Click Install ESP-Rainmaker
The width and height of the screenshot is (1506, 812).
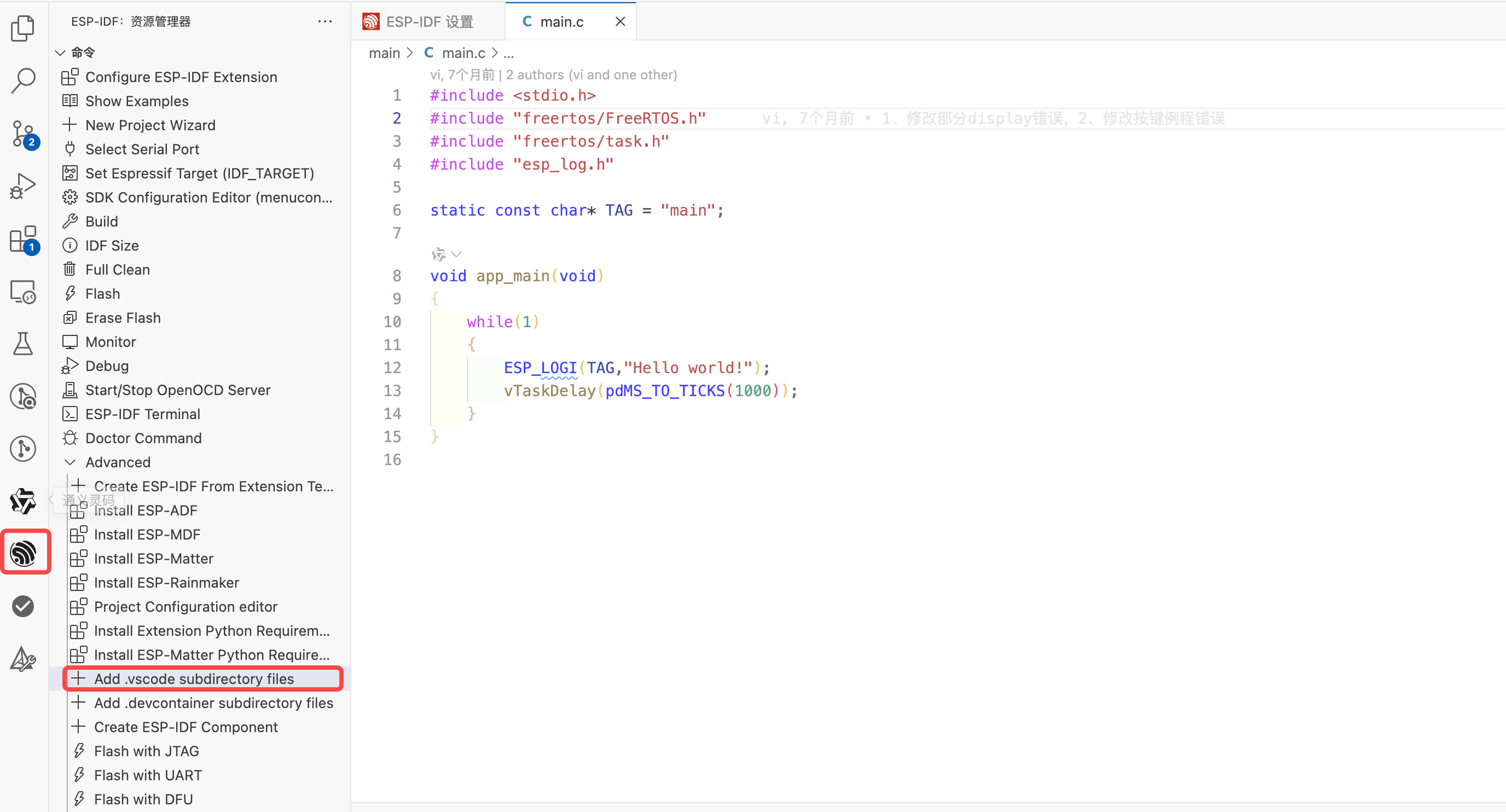coord(166,582)
